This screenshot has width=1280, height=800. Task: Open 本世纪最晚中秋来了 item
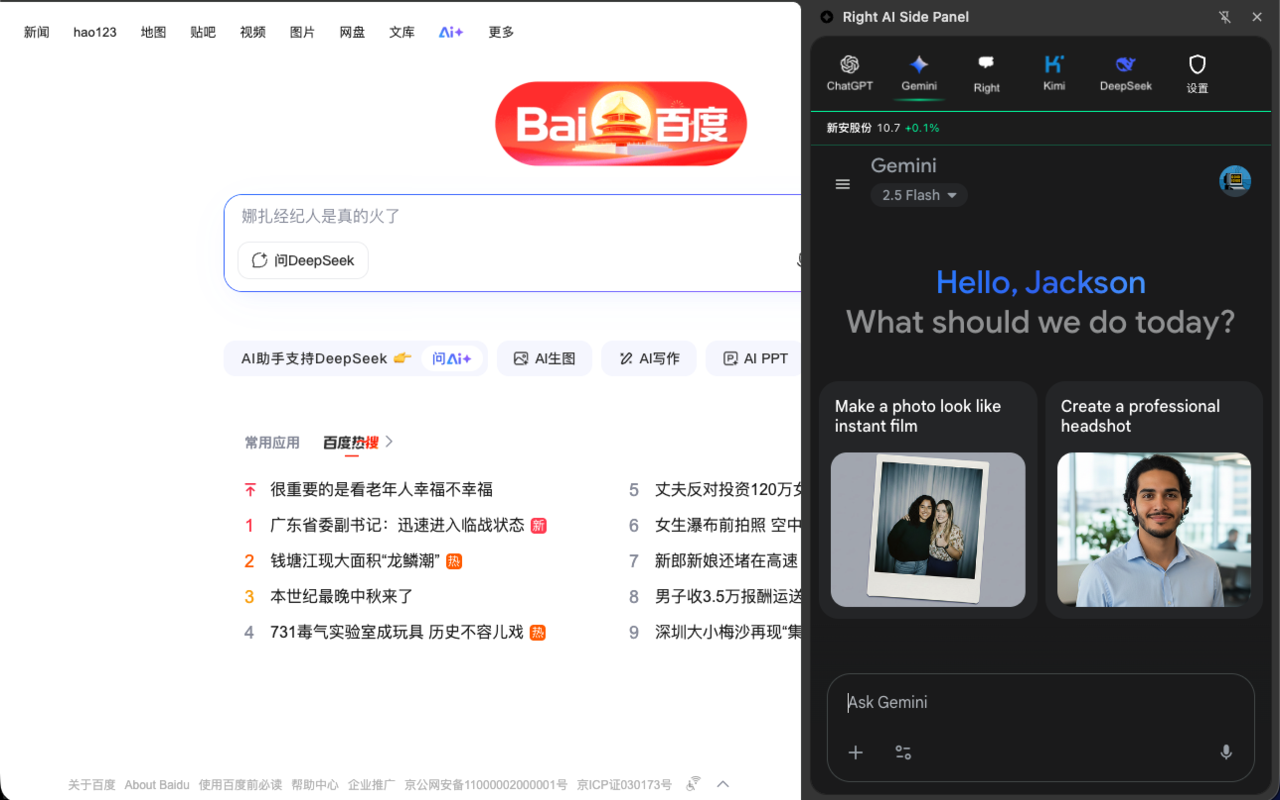click(341, 597)
